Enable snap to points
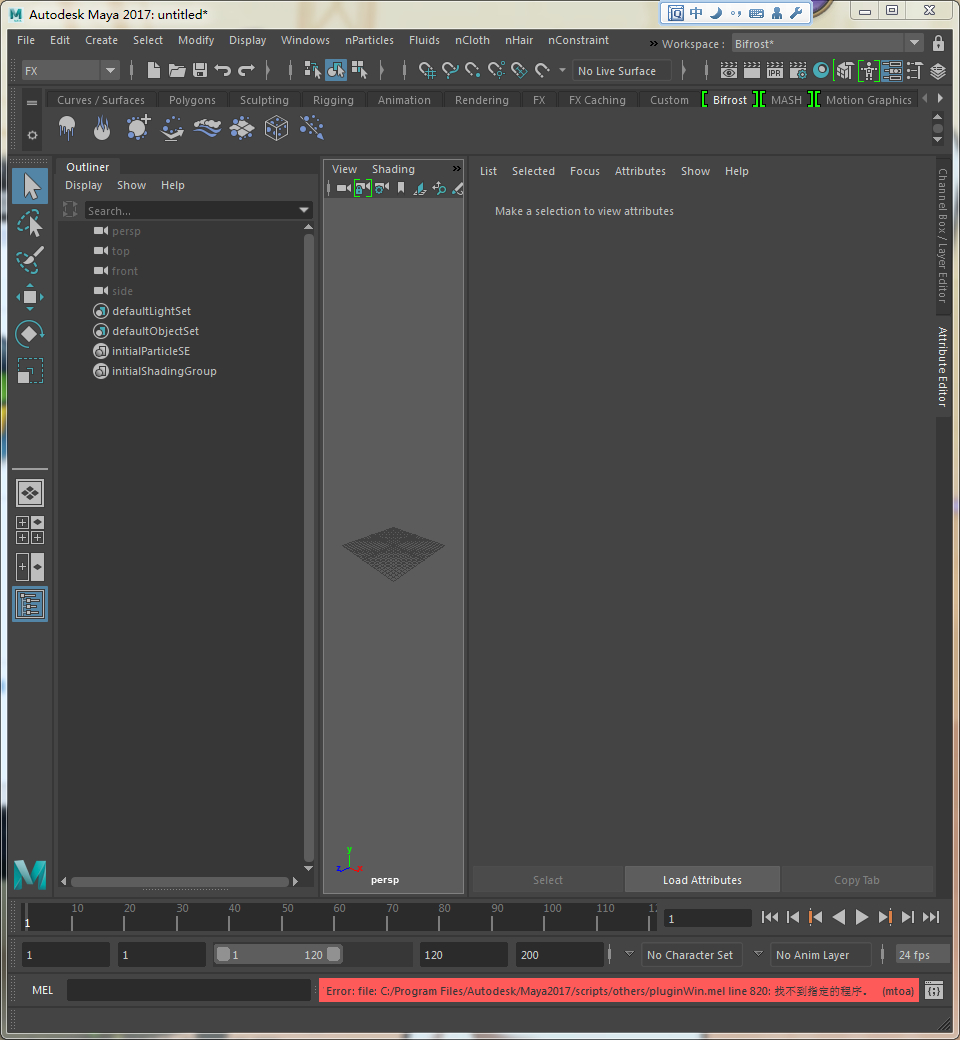Image resolution: width=960 pixels, height=1040 pixels. tap(472, 70)
